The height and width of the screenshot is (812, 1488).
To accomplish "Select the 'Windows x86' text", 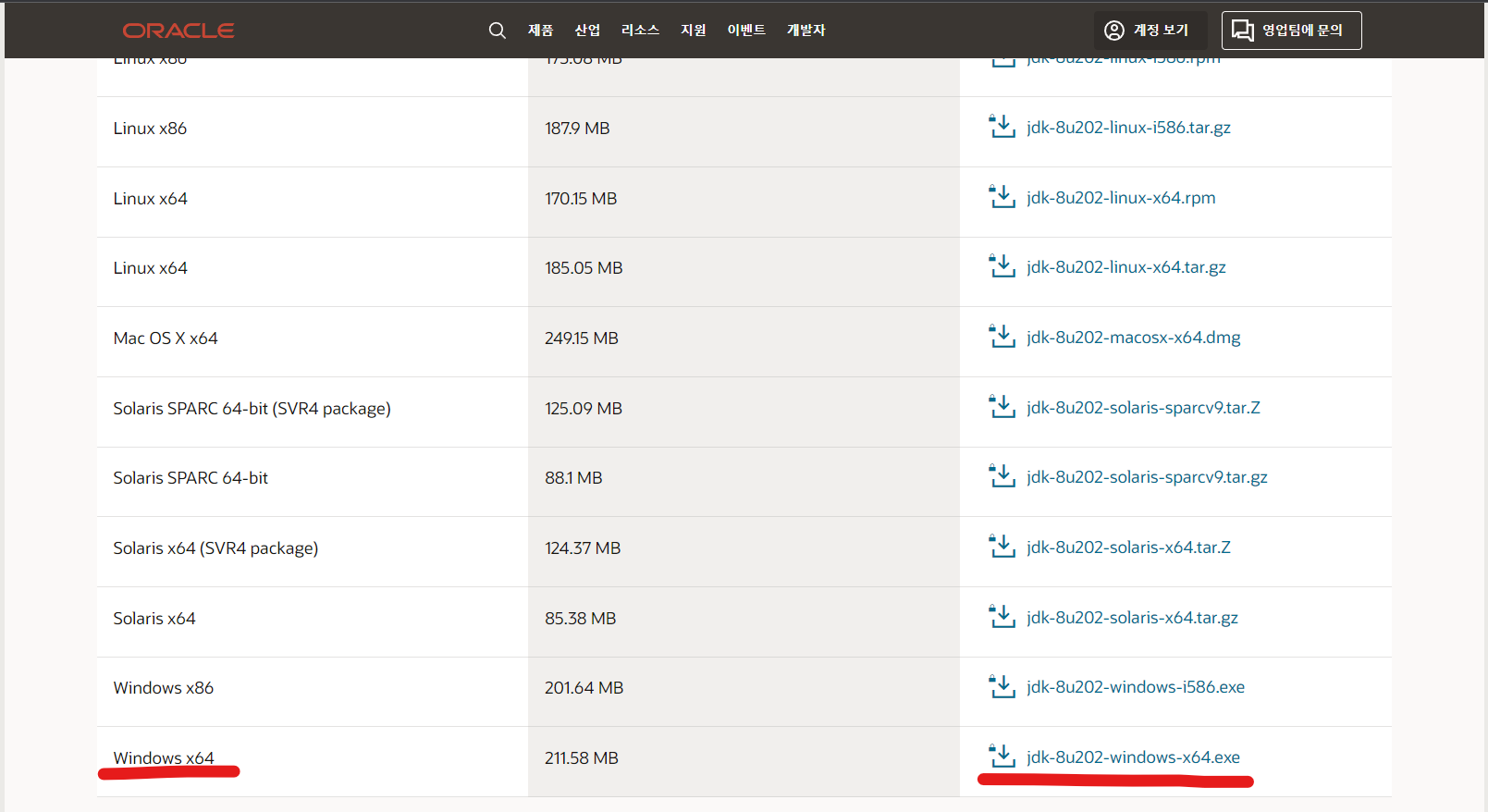I will [164, 688].
